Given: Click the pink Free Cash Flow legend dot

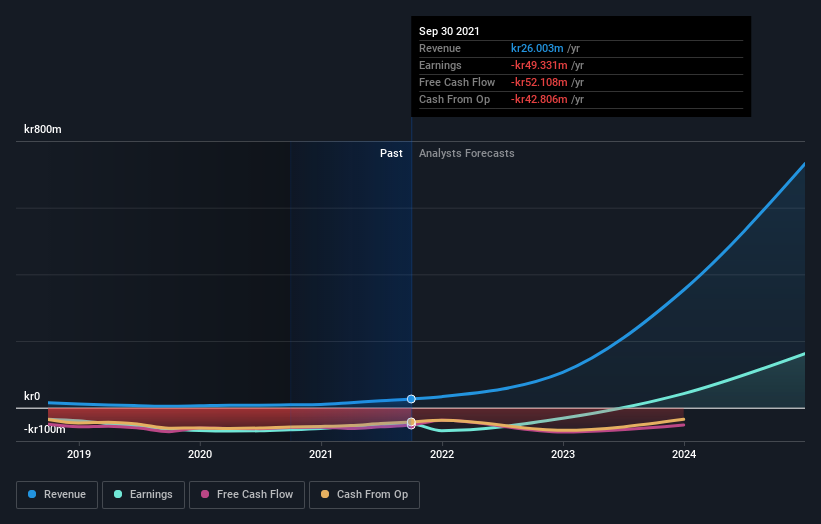Looking at the screenshot, I should click(205, 494).
